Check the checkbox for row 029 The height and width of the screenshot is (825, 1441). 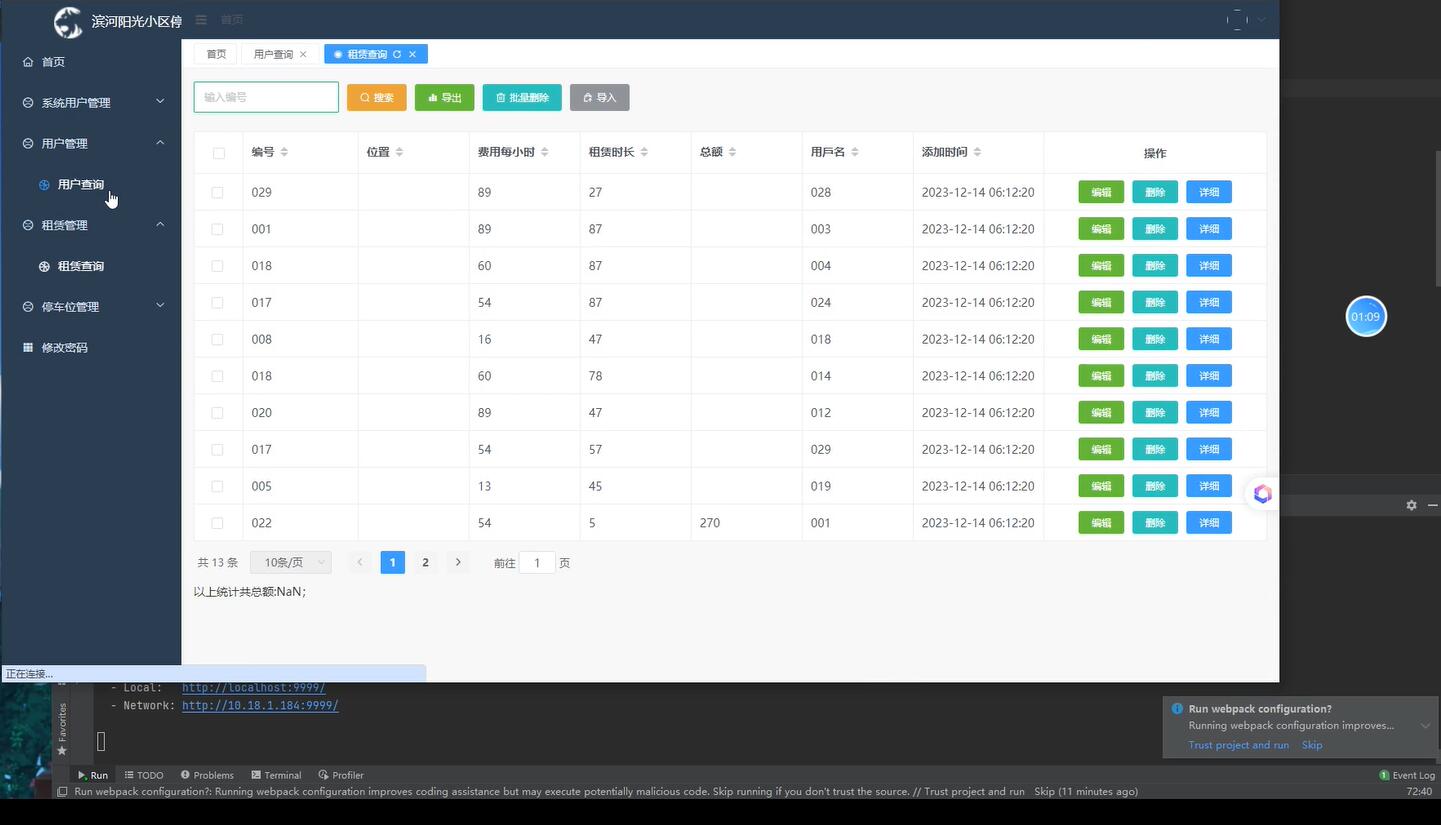217,192
